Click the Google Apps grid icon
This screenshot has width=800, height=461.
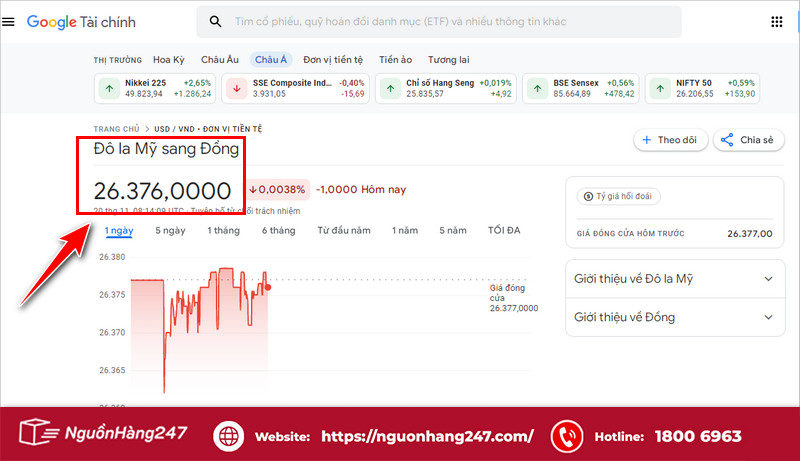pos(776,22)
